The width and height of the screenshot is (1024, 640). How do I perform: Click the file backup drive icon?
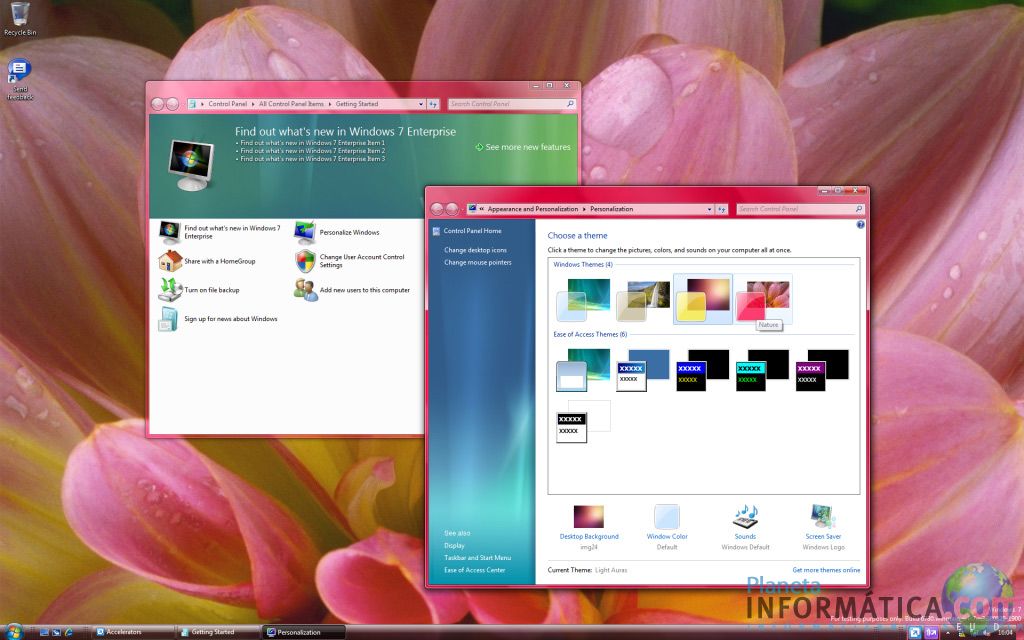pos(170,289)
